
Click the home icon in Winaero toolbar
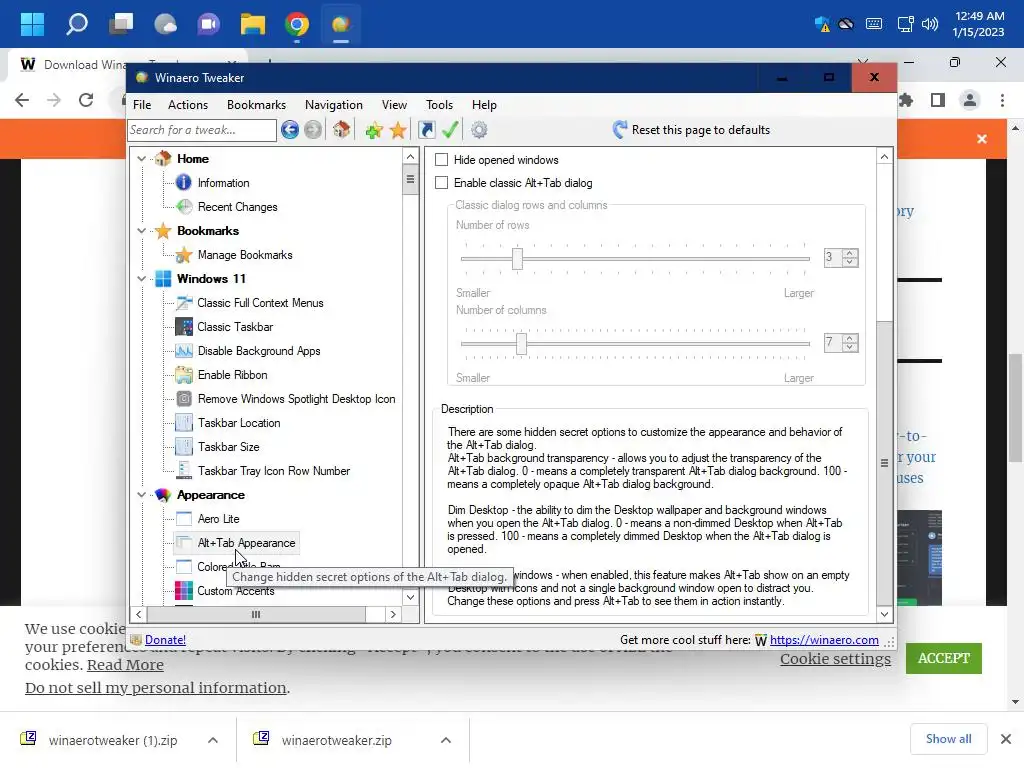(x=341, y=129)
